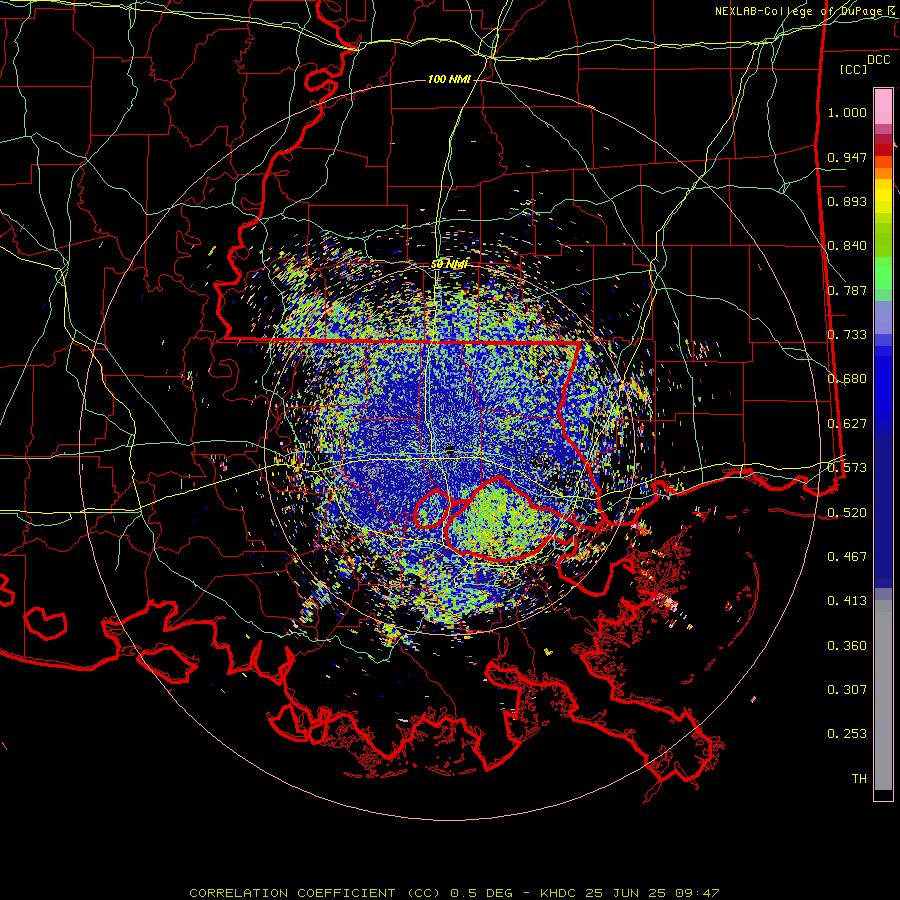
Task: Click the 50 NMI range ring label
Action: (449, 264)
